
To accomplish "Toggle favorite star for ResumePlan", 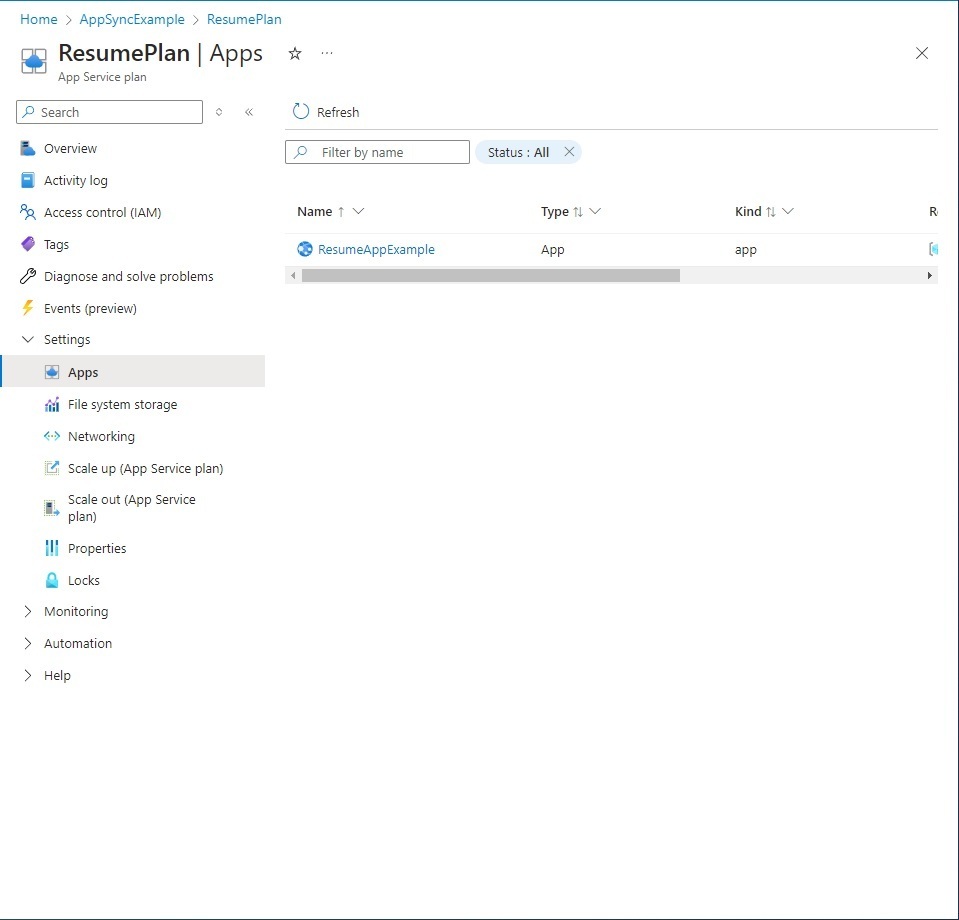I will pos(294,53).
